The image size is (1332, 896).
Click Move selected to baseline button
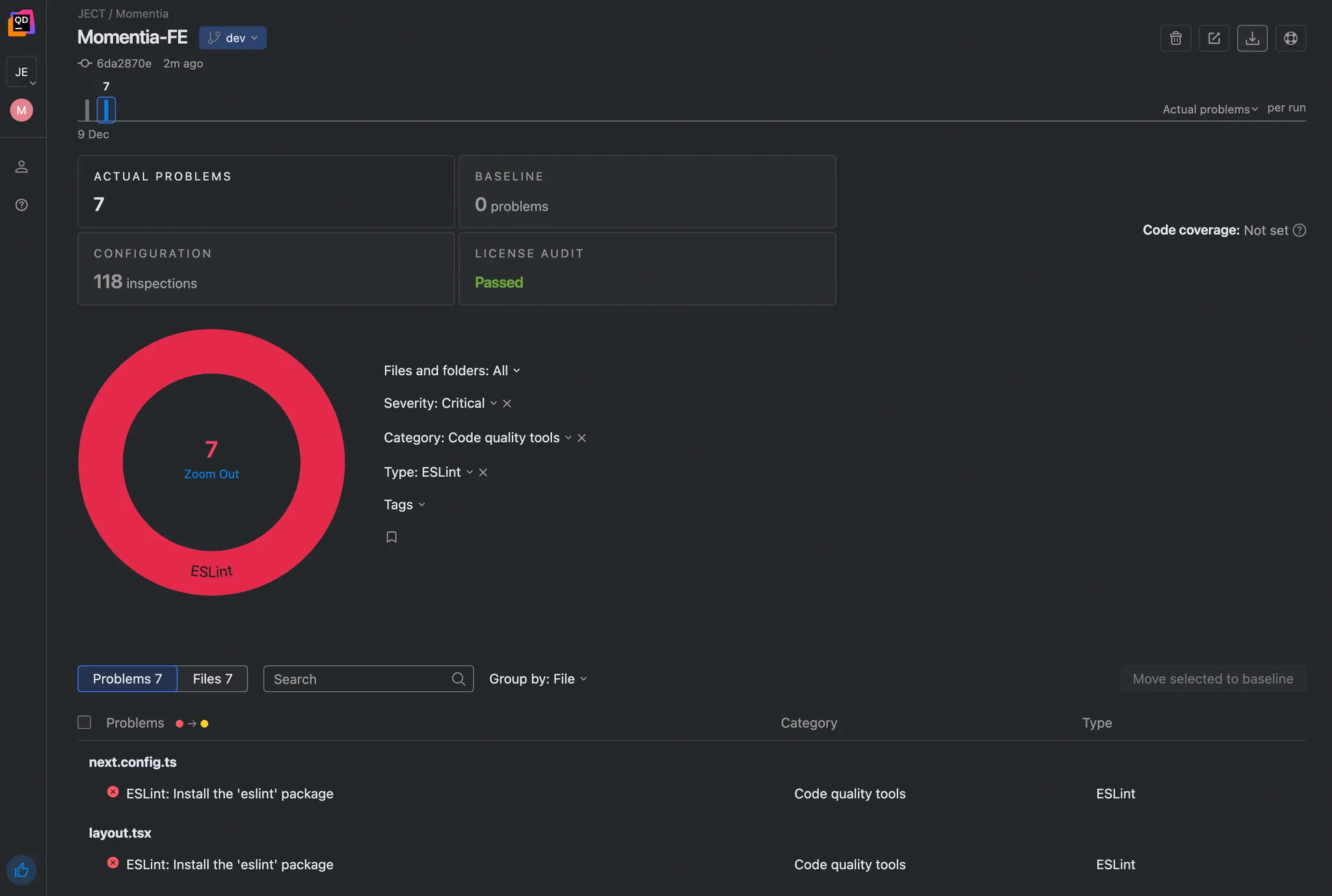(x=1213, y=679)
